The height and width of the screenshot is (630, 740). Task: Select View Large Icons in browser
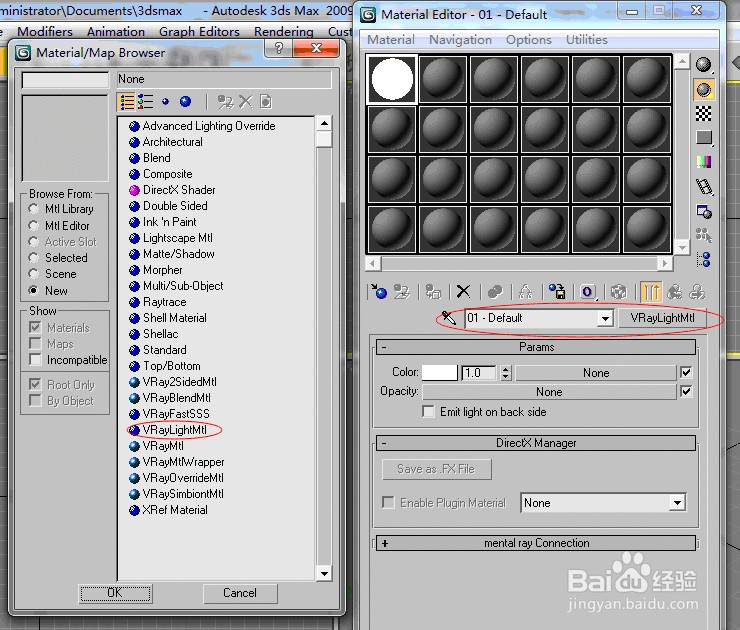[x=185, y=101]
